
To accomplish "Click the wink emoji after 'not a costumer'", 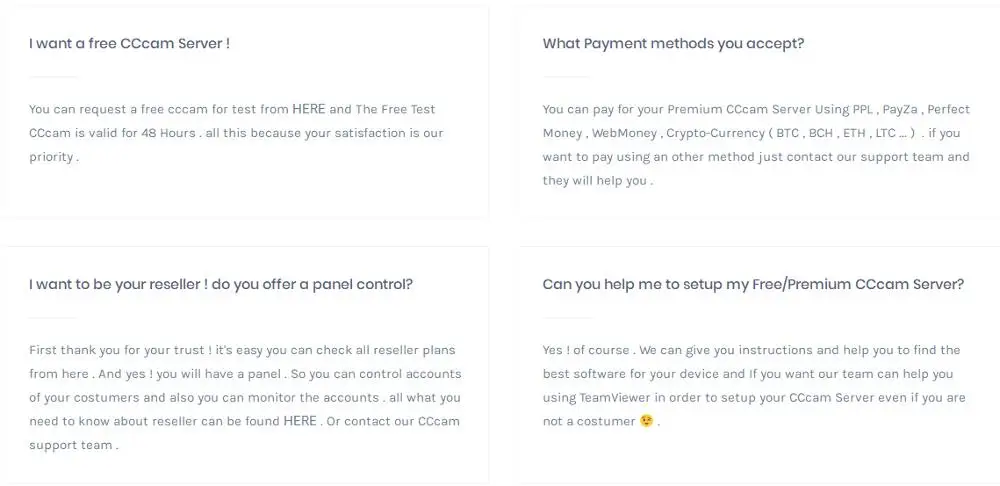I will click(647, 421).
